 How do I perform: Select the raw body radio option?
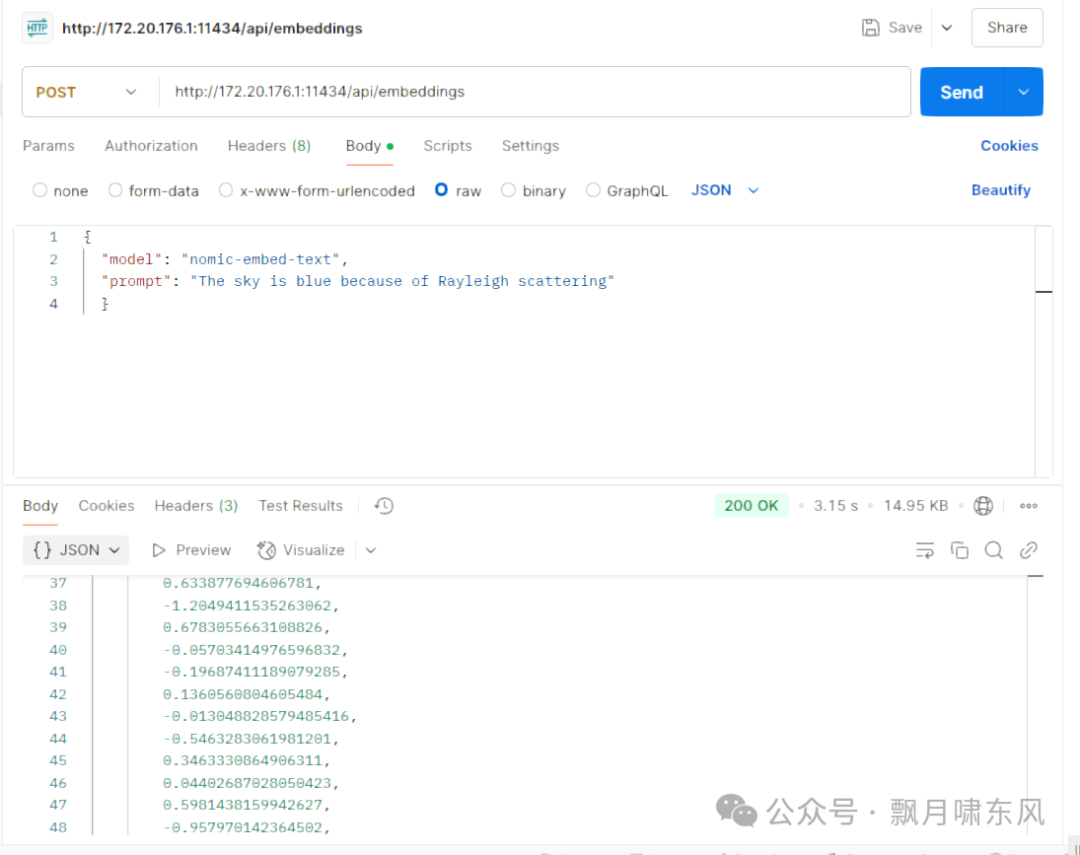click(x=442, y=189)
